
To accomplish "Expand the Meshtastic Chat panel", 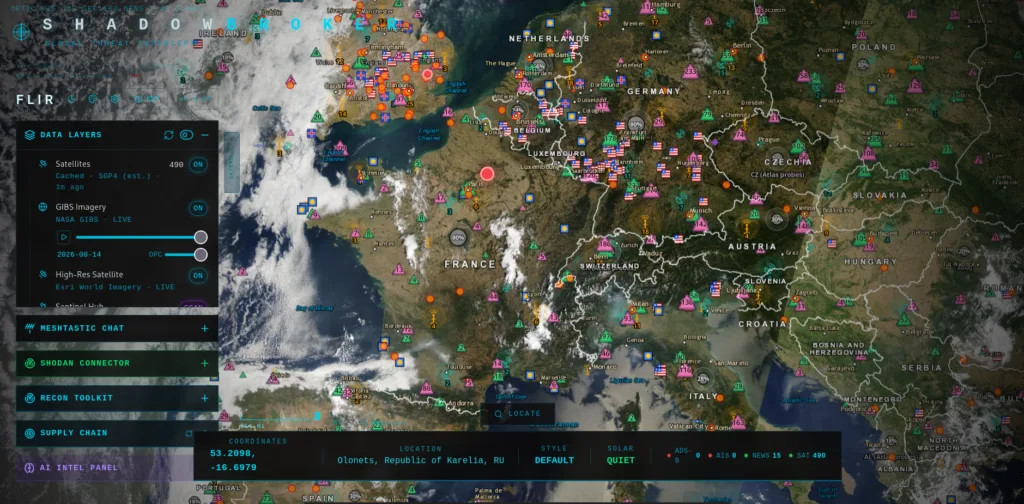I will click(205, 328).
